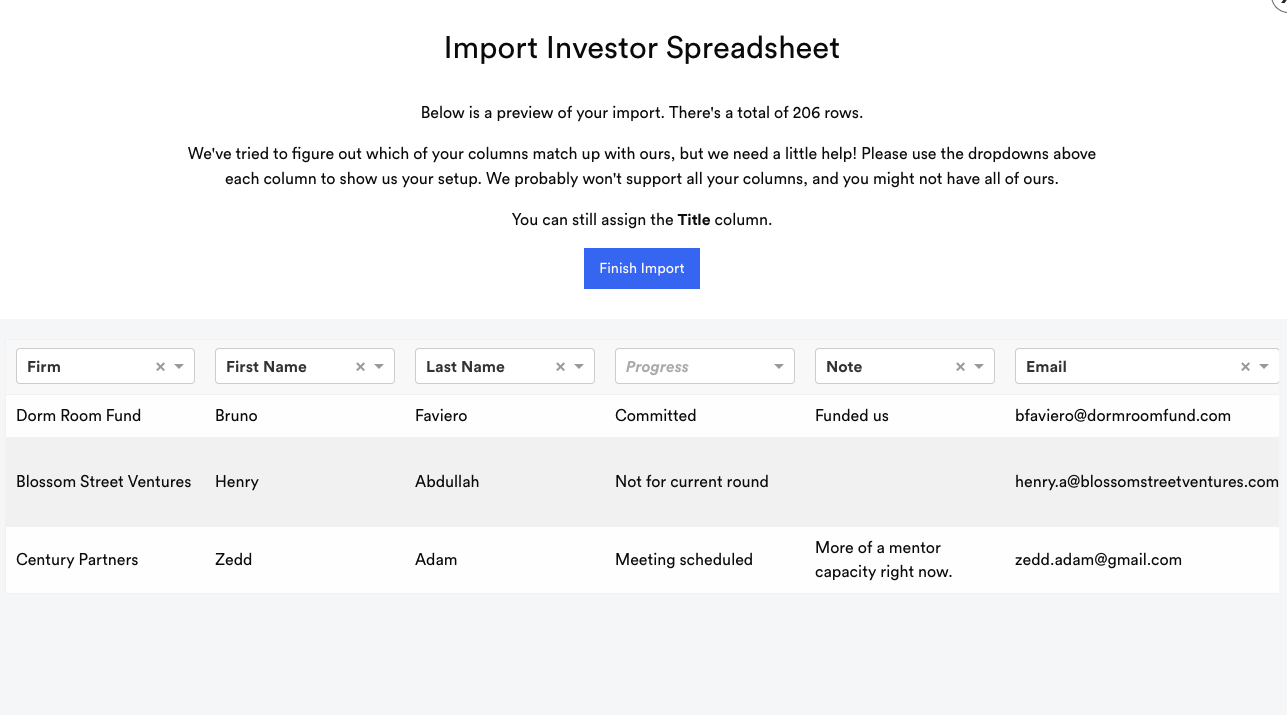Screen dimensions: 1287x715
Task: Expand the Firm column dropdown arrow
Action: [x=179, y=367]
